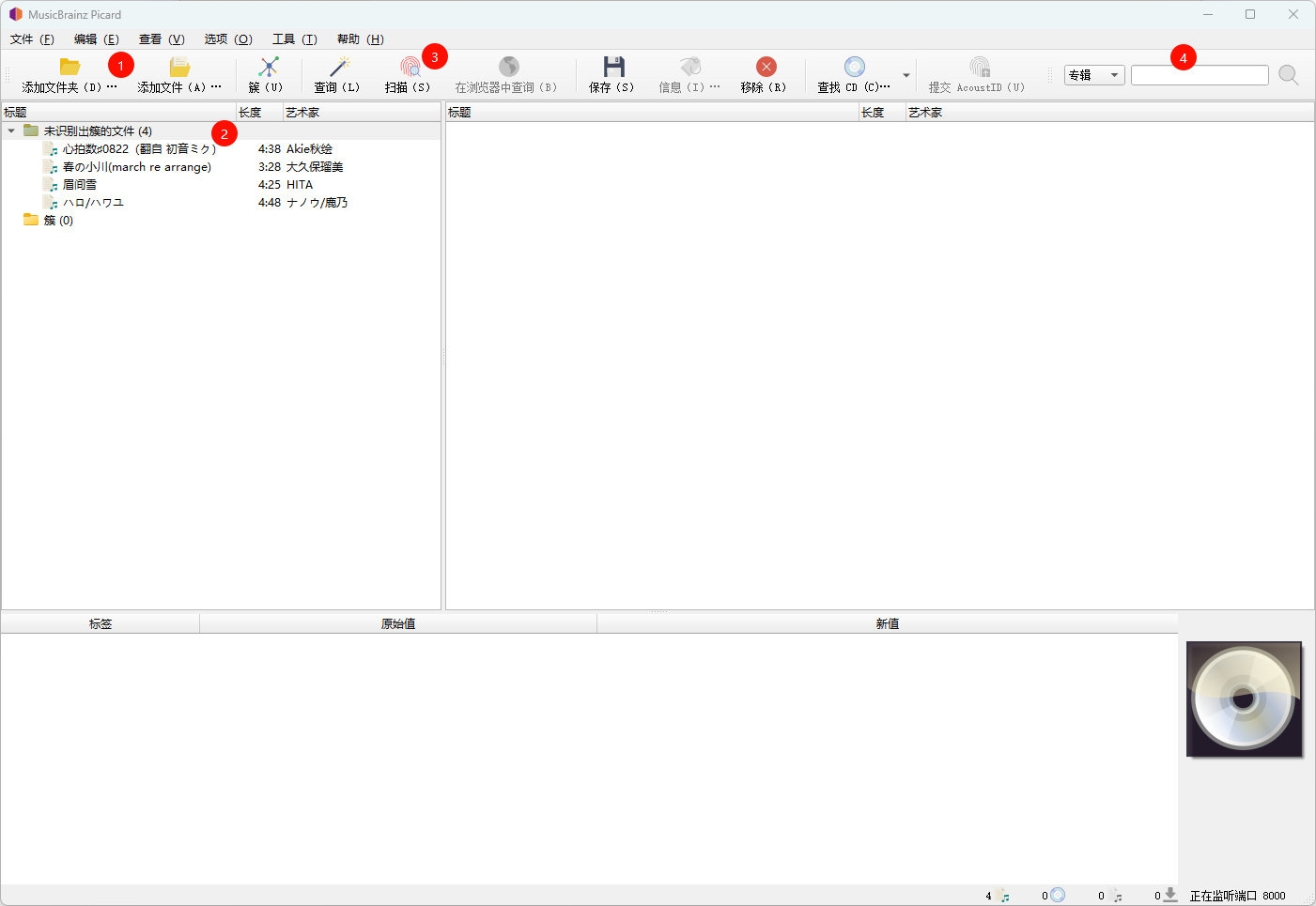Click the Add Folder (添加文件夹) toolbar icon
1316x906 pixels.
pos(70,67)
